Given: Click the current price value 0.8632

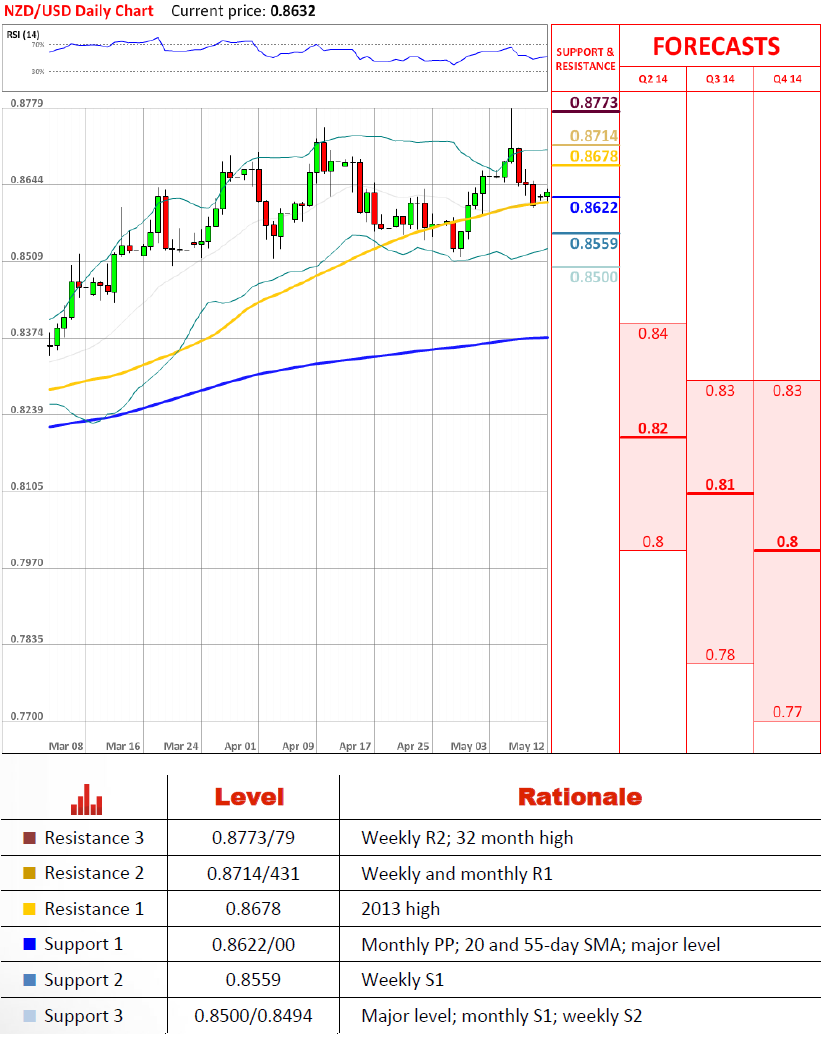Looking at the screenshot, I should tap(293, 11).
